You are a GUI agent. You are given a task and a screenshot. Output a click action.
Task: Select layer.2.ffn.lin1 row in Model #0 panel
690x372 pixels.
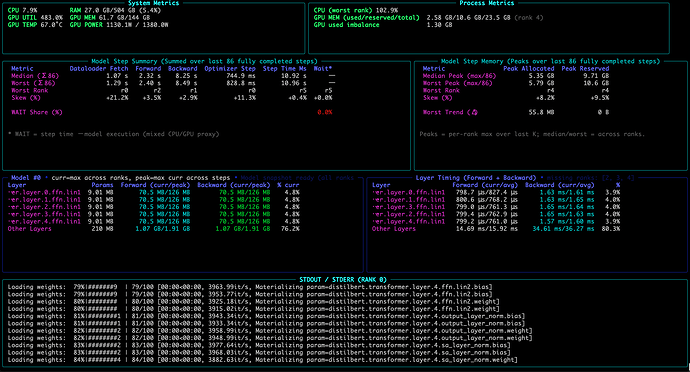pyautogui.click(x=154, y=207)
